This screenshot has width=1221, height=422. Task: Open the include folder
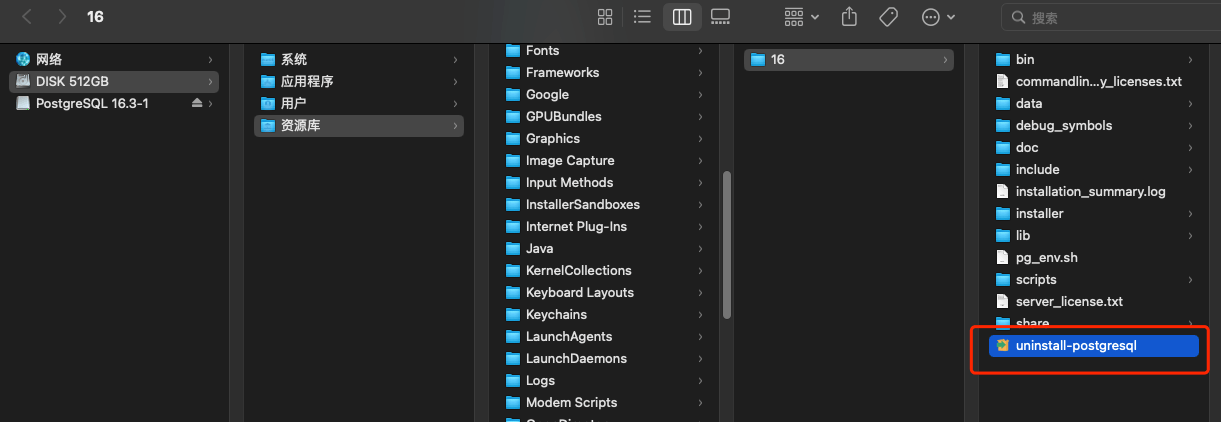point(1094,170)
